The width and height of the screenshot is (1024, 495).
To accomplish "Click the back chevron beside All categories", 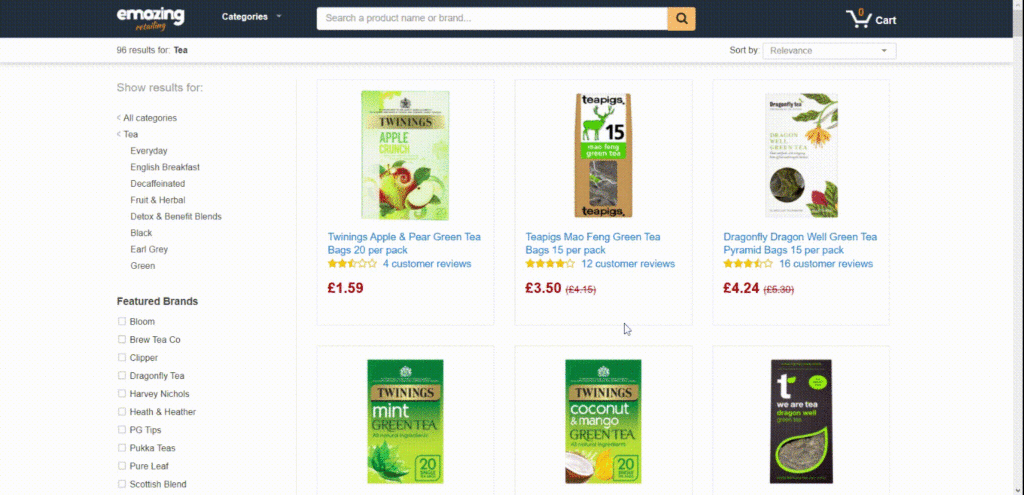I will tap(119, 118).
